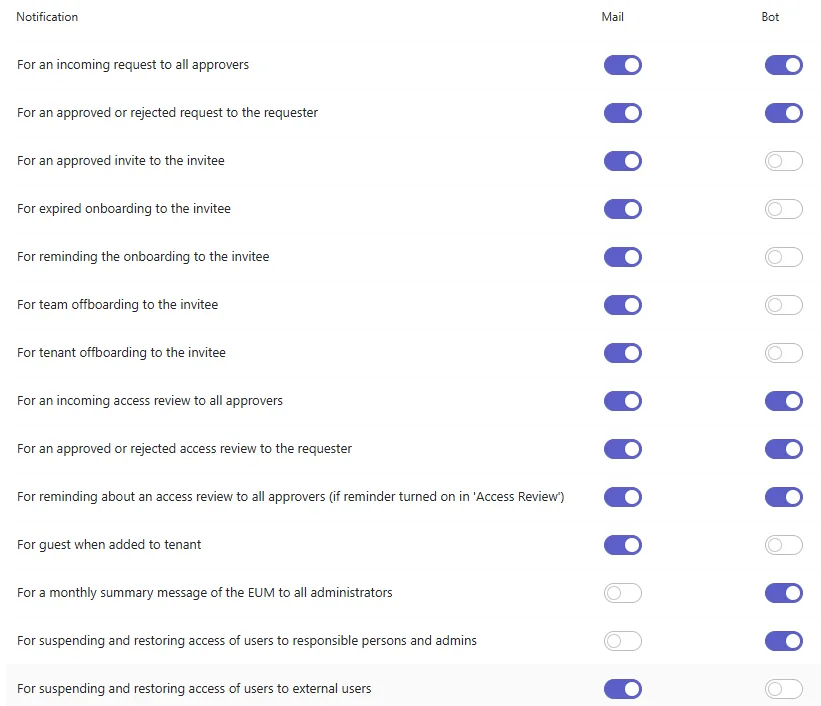Enable Bot for reminding onboarding to invitee
Viewport: 821px width, 706px height.
click(x=783, y=257)
